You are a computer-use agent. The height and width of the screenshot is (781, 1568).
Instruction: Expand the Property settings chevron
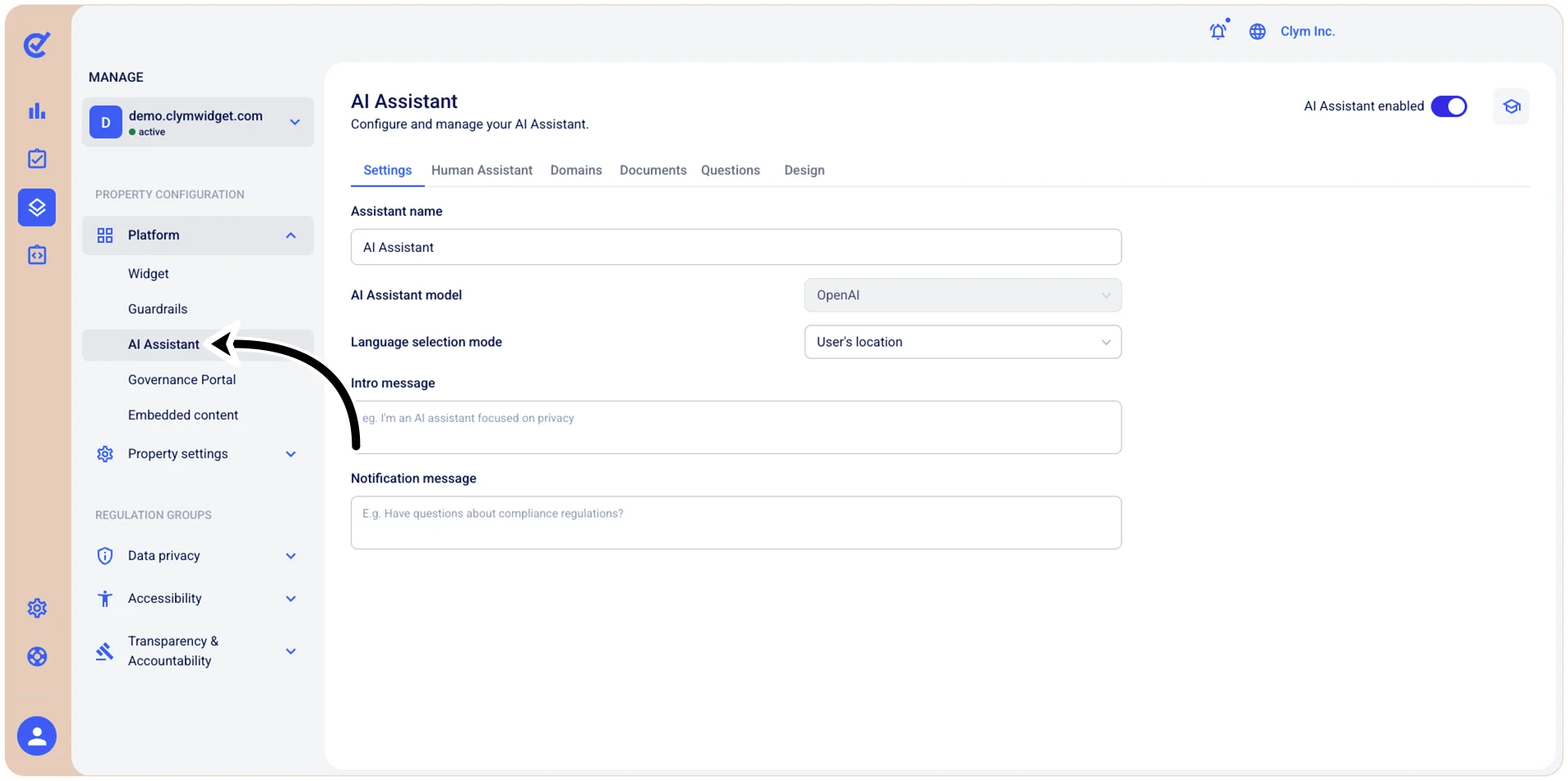[290, 454]
